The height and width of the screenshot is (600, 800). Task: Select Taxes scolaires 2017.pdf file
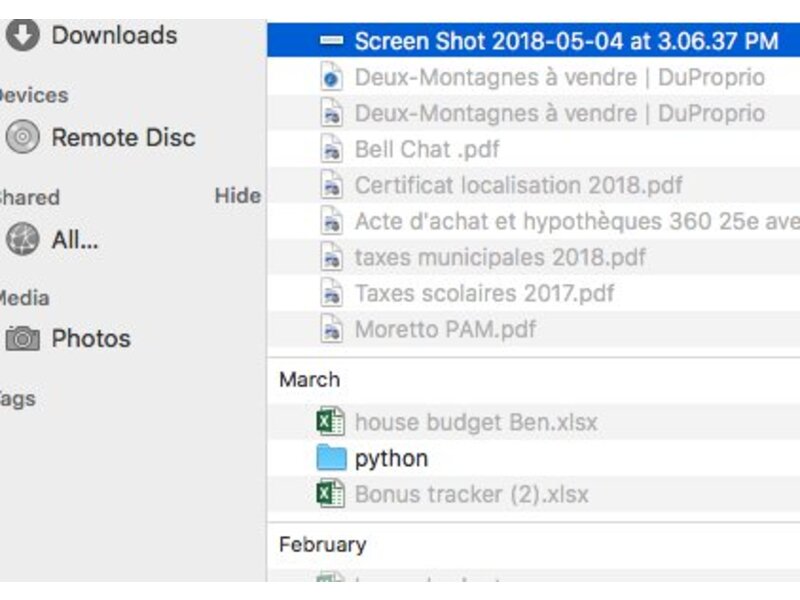click(484, 293)
